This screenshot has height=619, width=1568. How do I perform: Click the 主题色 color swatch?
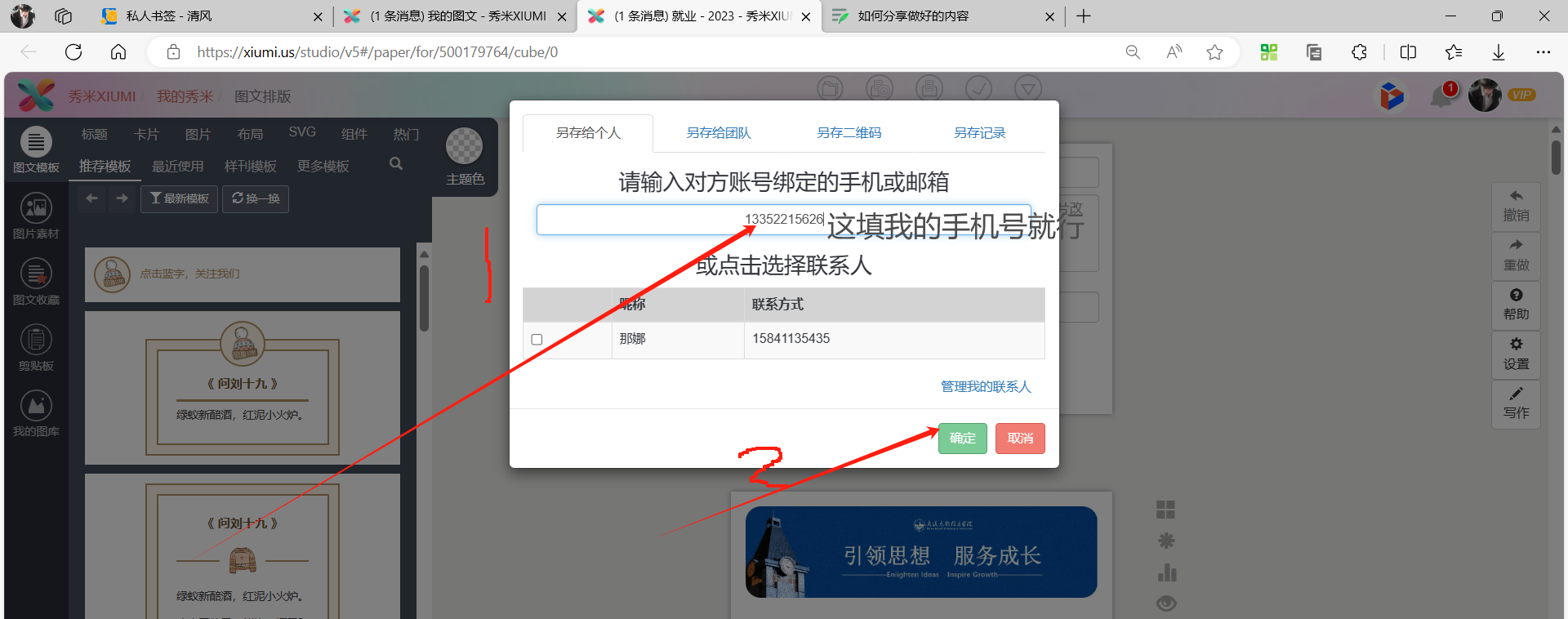click(x=464, y=146)
